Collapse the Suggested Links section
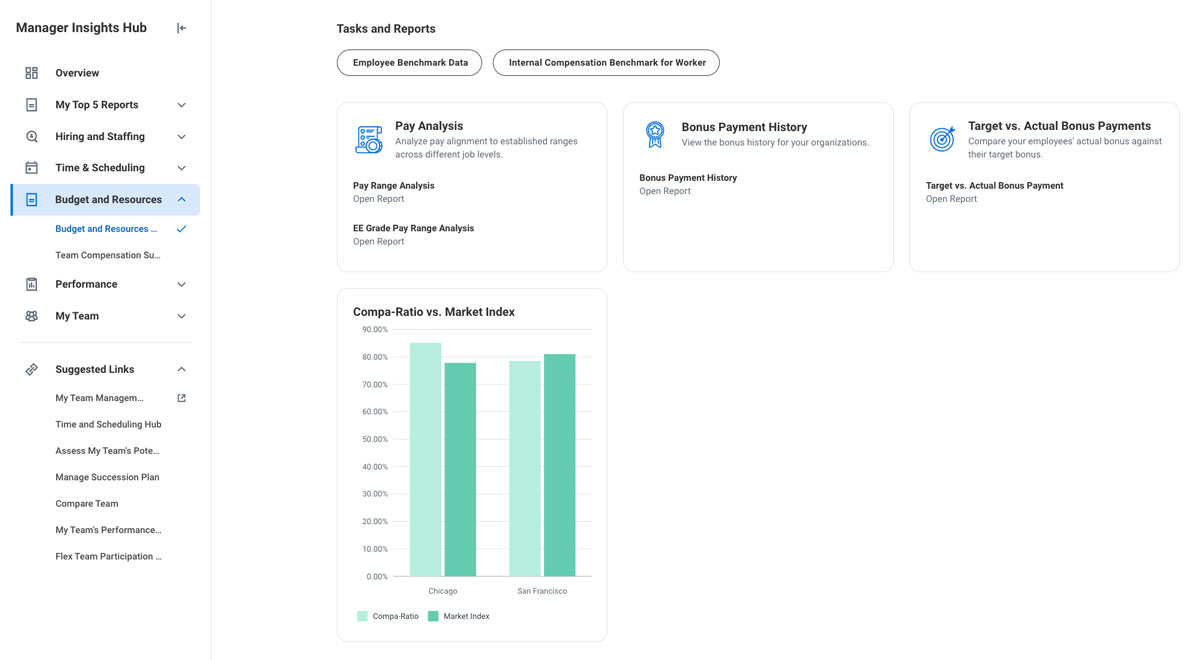1200x660 pixels. (181, 369)
